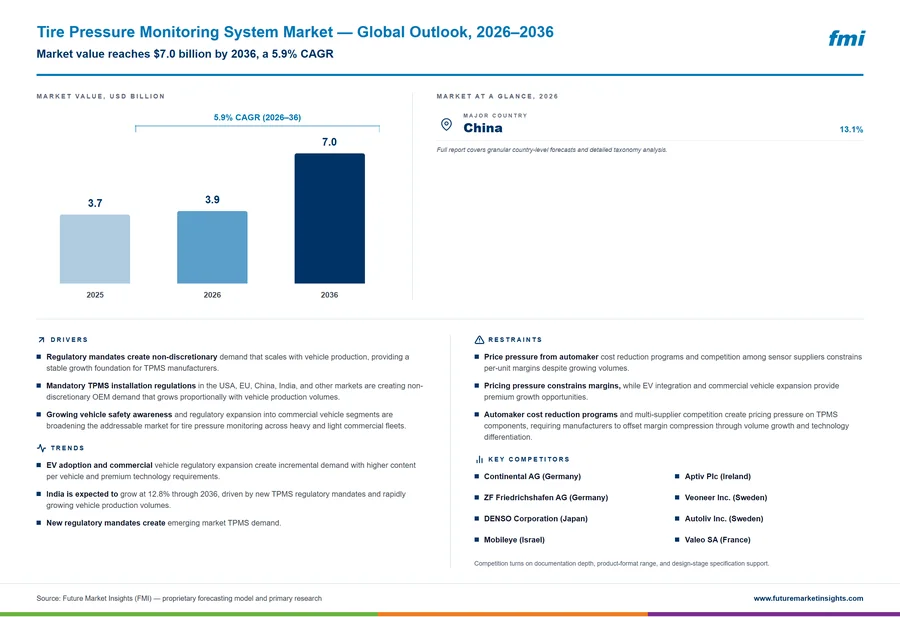
Task: Click the Restraints warning triangle icon
Action: [x=479, y=340]
